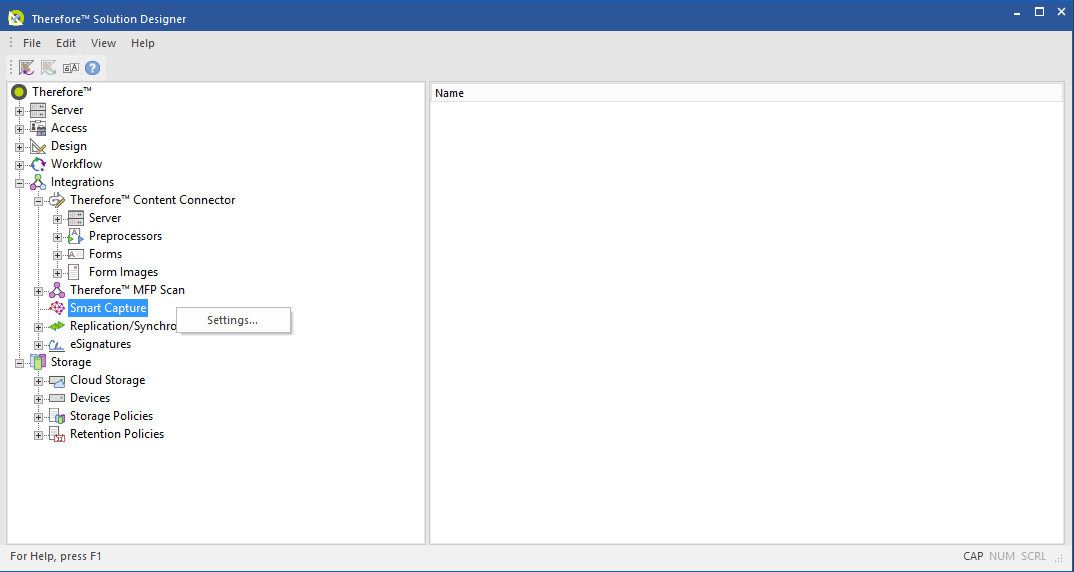1074x572 pixels.
Task: Click the Therefore root node icon
Action: coord(19,92)
